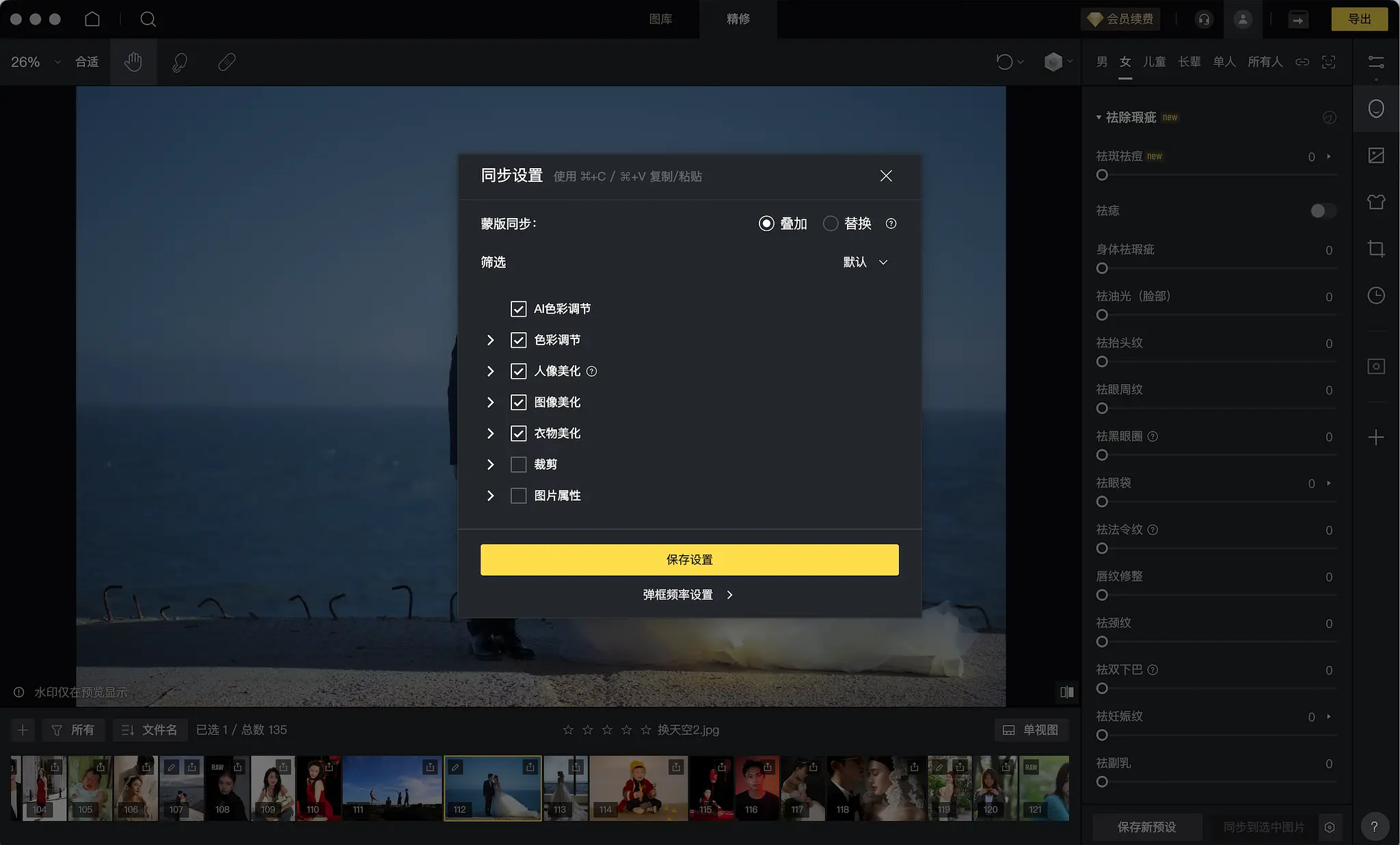This screenshot has height=845, width=1400.
Task: Click the 保存设置 button
Action: (x=689, y=560)
